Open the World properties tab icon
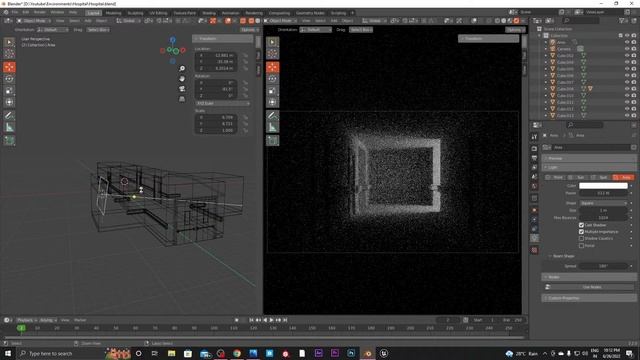Viewport: 640px width, 360px height. (x=534, y=187)
